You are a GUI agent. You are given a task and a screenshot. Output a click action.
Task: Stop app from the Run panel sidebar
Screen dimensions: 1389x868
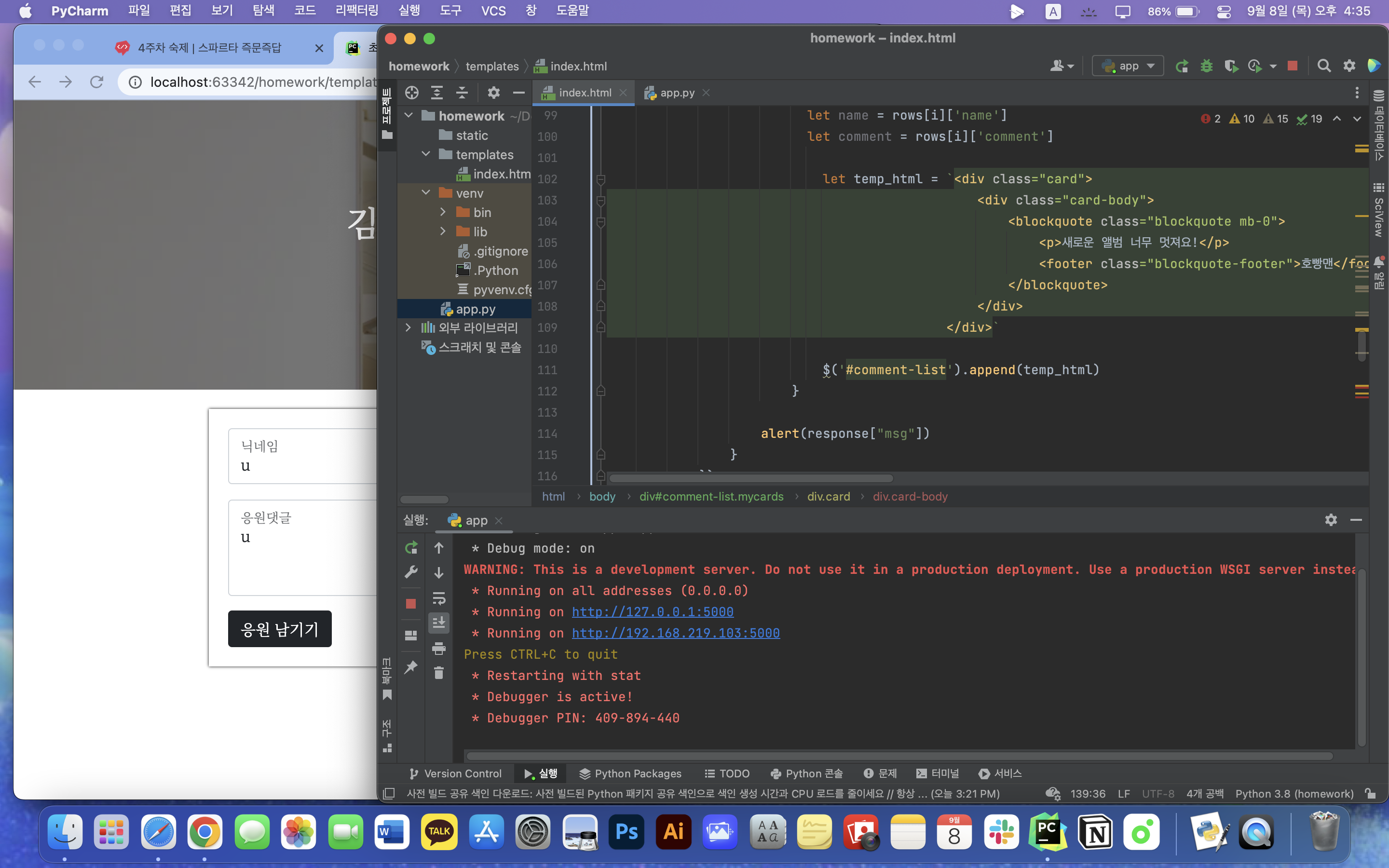[x=411, y=603]
